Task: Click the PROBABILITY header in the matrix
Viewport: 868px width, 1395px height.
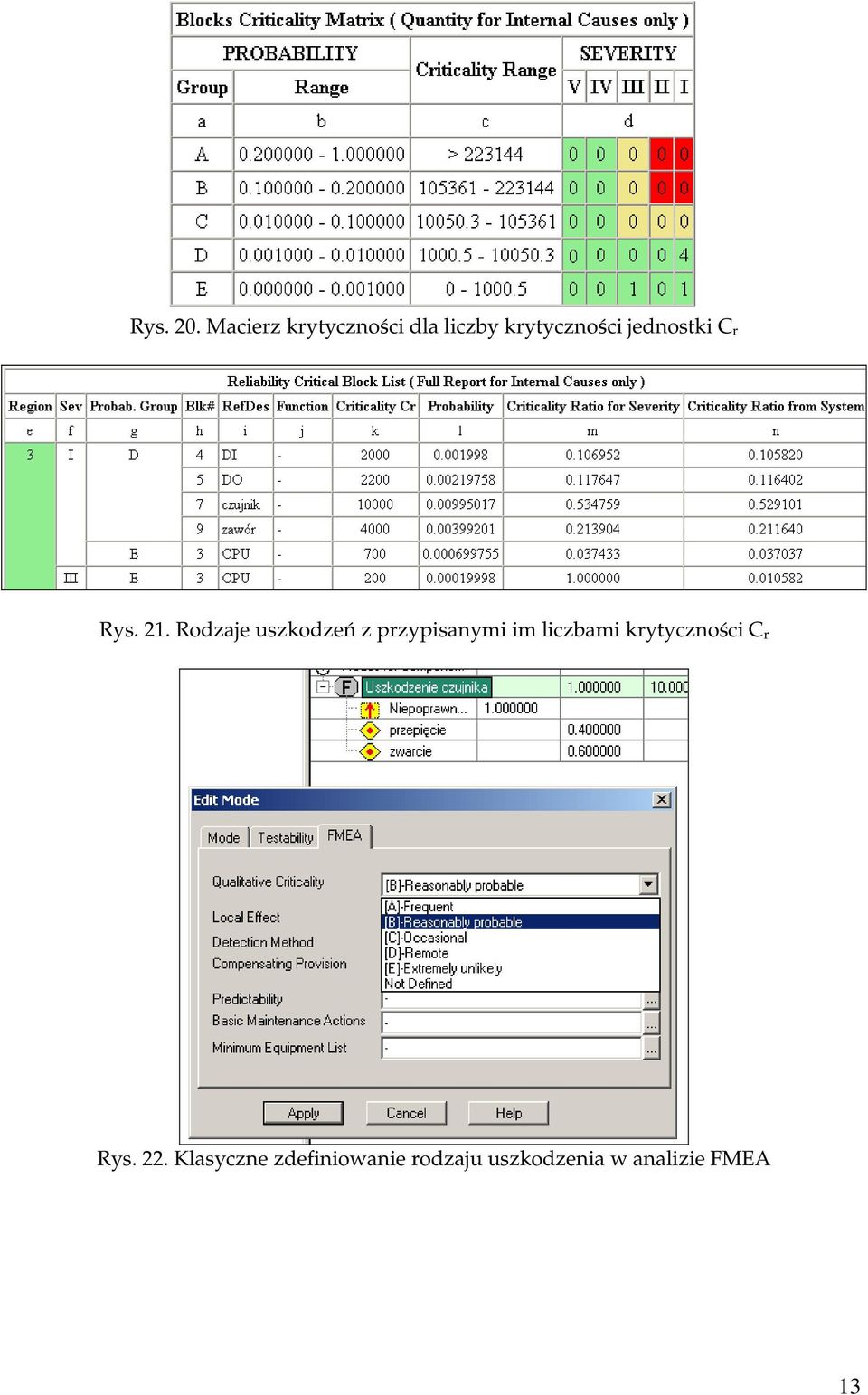Action: pos(290,53)
